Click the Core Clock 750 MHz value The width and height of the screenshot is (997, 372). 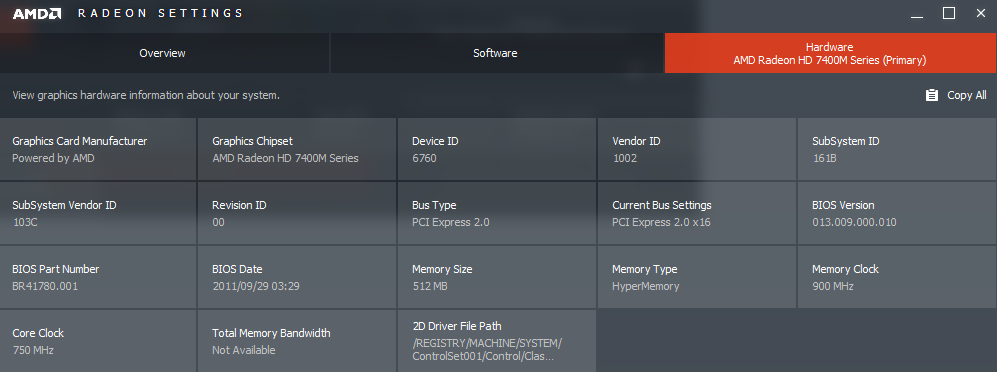point(33,350)
